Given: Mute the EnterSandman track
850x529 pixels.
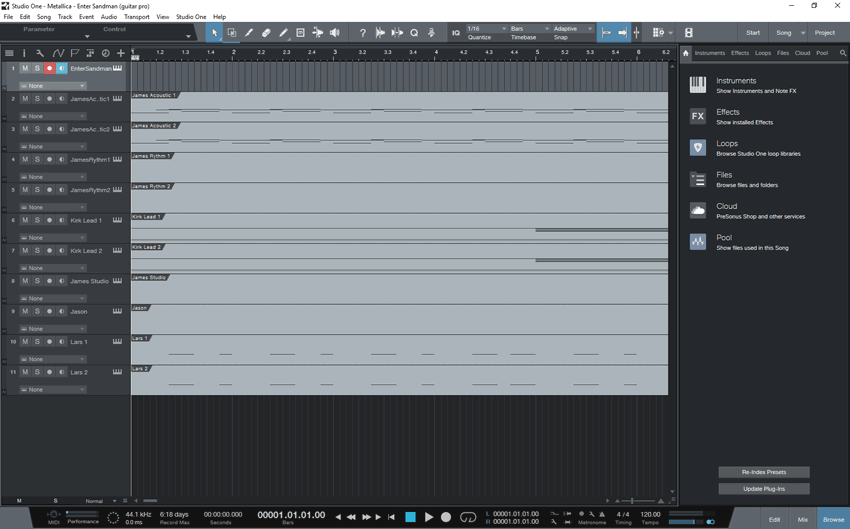Looking at the screenshot, I should pos(25,68).
